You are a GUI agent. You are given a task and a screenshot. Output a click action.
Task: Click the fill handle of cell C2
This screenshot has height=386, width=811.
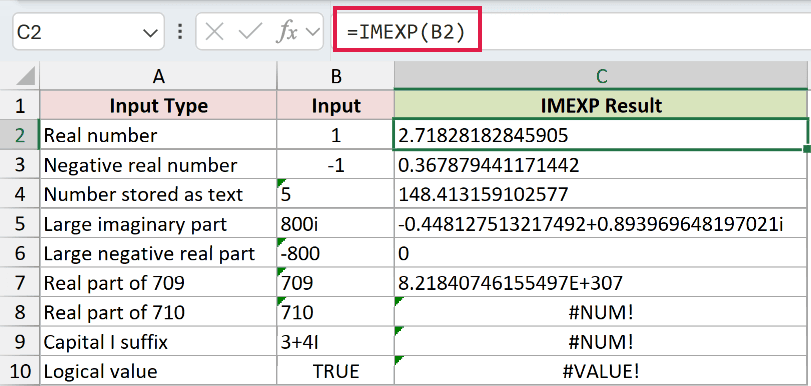(x=807, y=149)
